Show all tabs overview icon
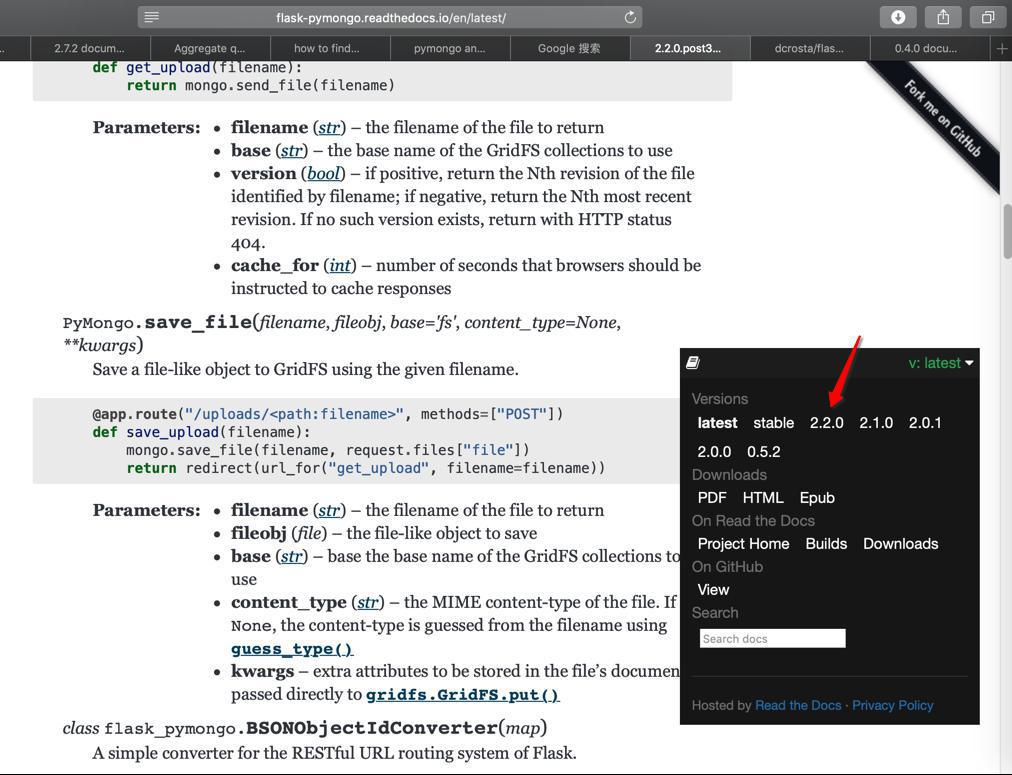 click(987, 17)
